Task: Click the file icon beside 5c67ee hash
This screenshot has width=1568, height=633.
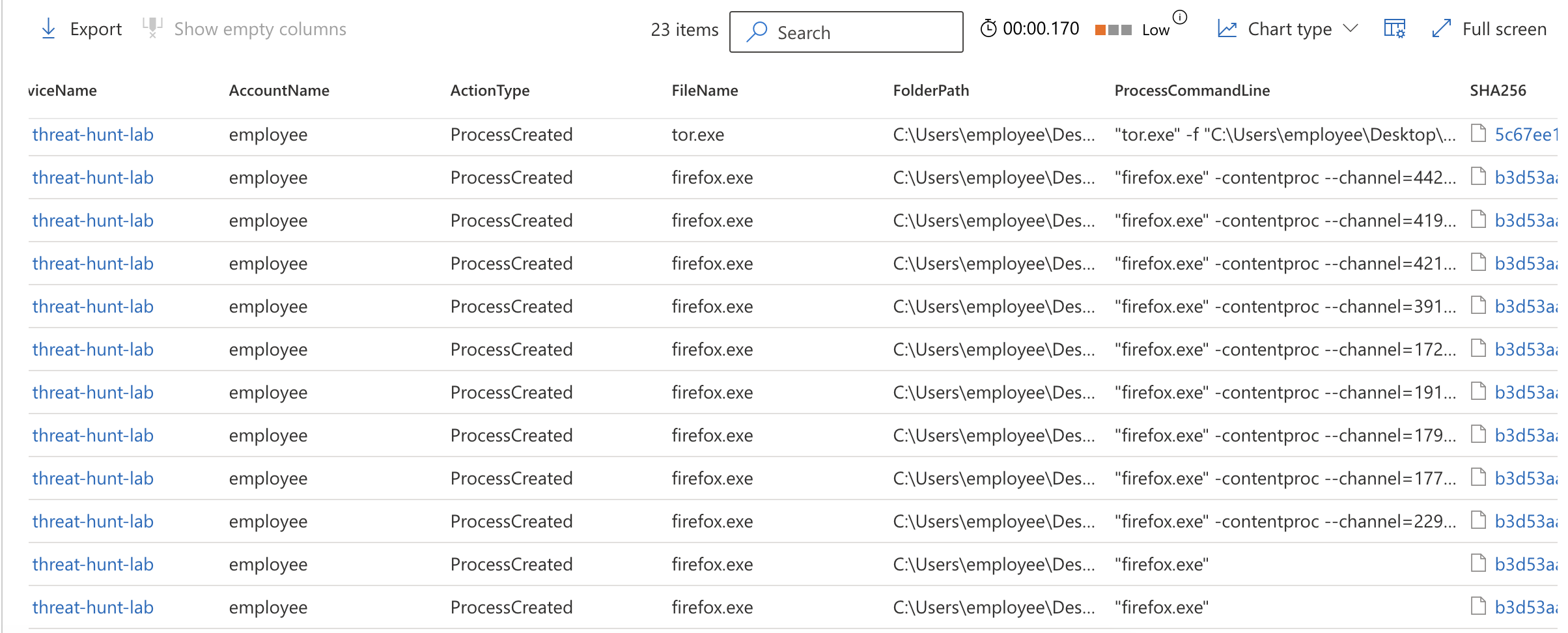Action: pyautogui.click(x=1479, y=134)
